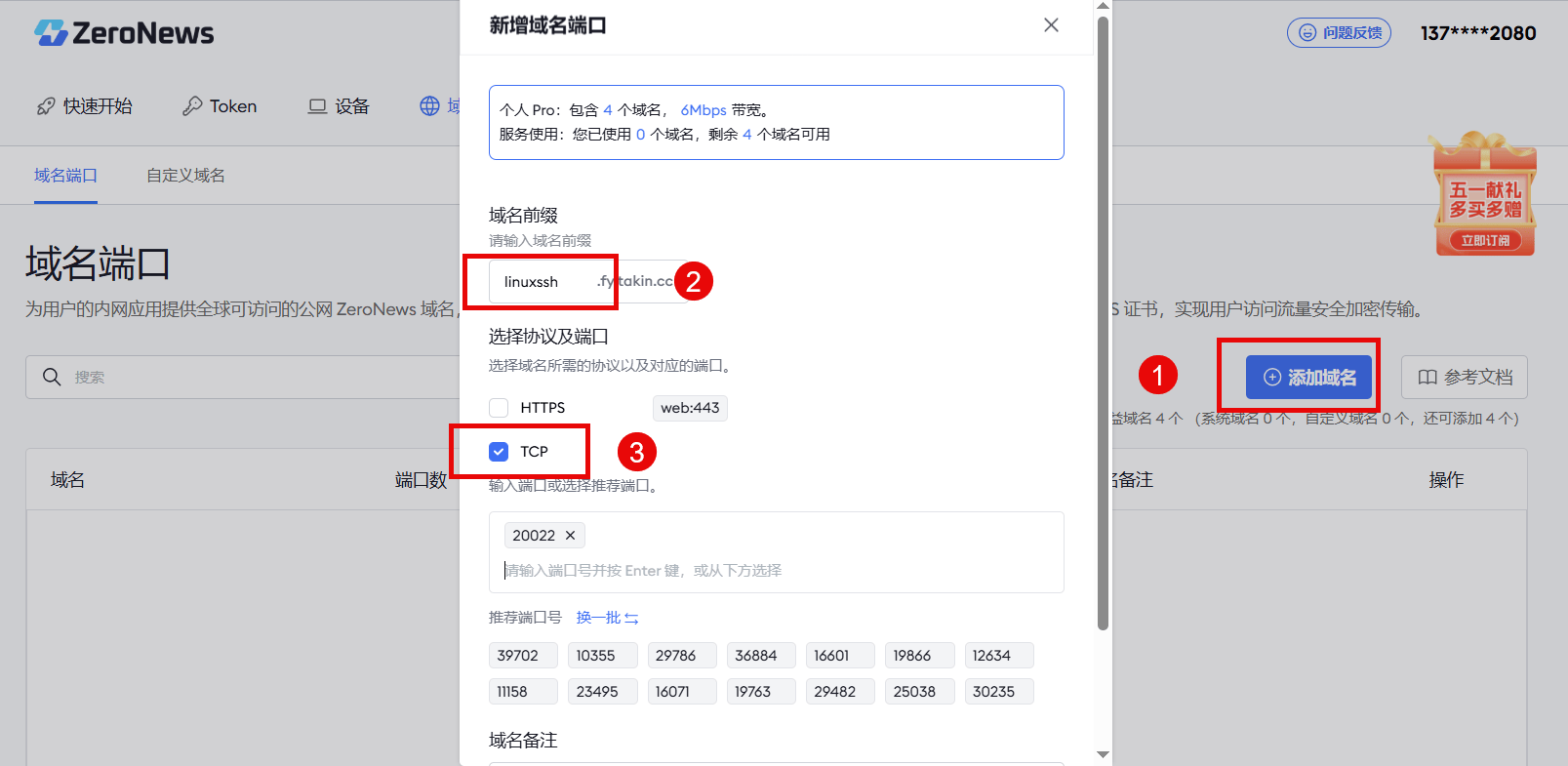Go to 快速开始 in navigation
Viewport: 1568px width, 766px height.
[x=84, y=106]
